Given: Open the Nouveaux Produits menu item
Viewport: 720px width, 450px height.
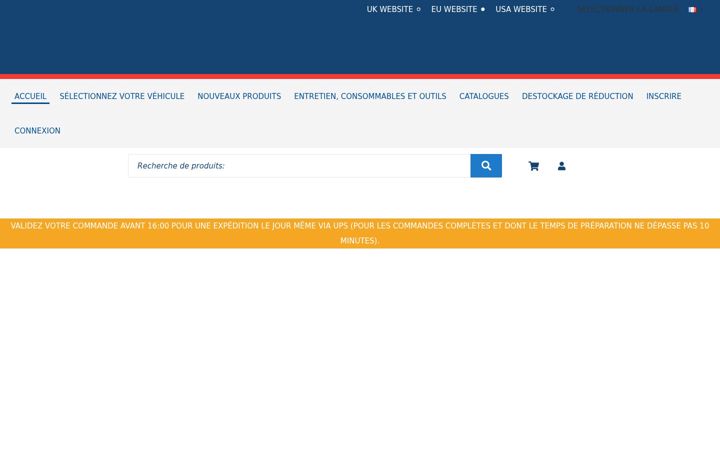Looking at the screenshot, I should (x=239, y=96).
